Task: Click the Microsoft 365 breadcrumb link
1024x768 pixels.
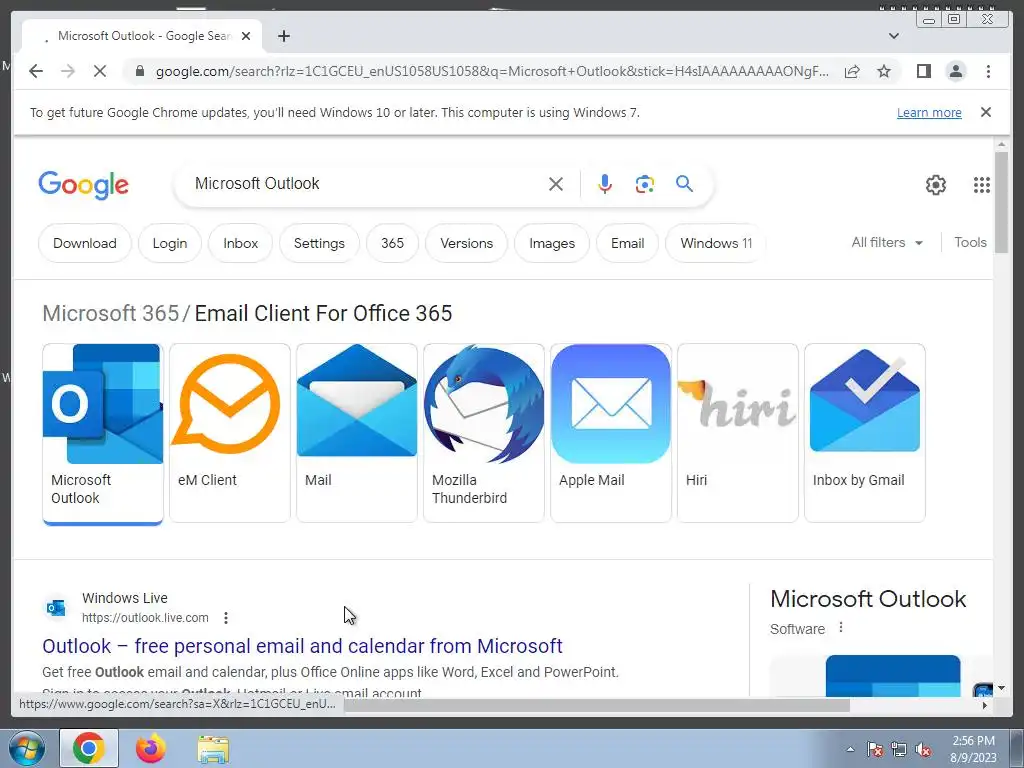Action: click(x=110, y=313)
